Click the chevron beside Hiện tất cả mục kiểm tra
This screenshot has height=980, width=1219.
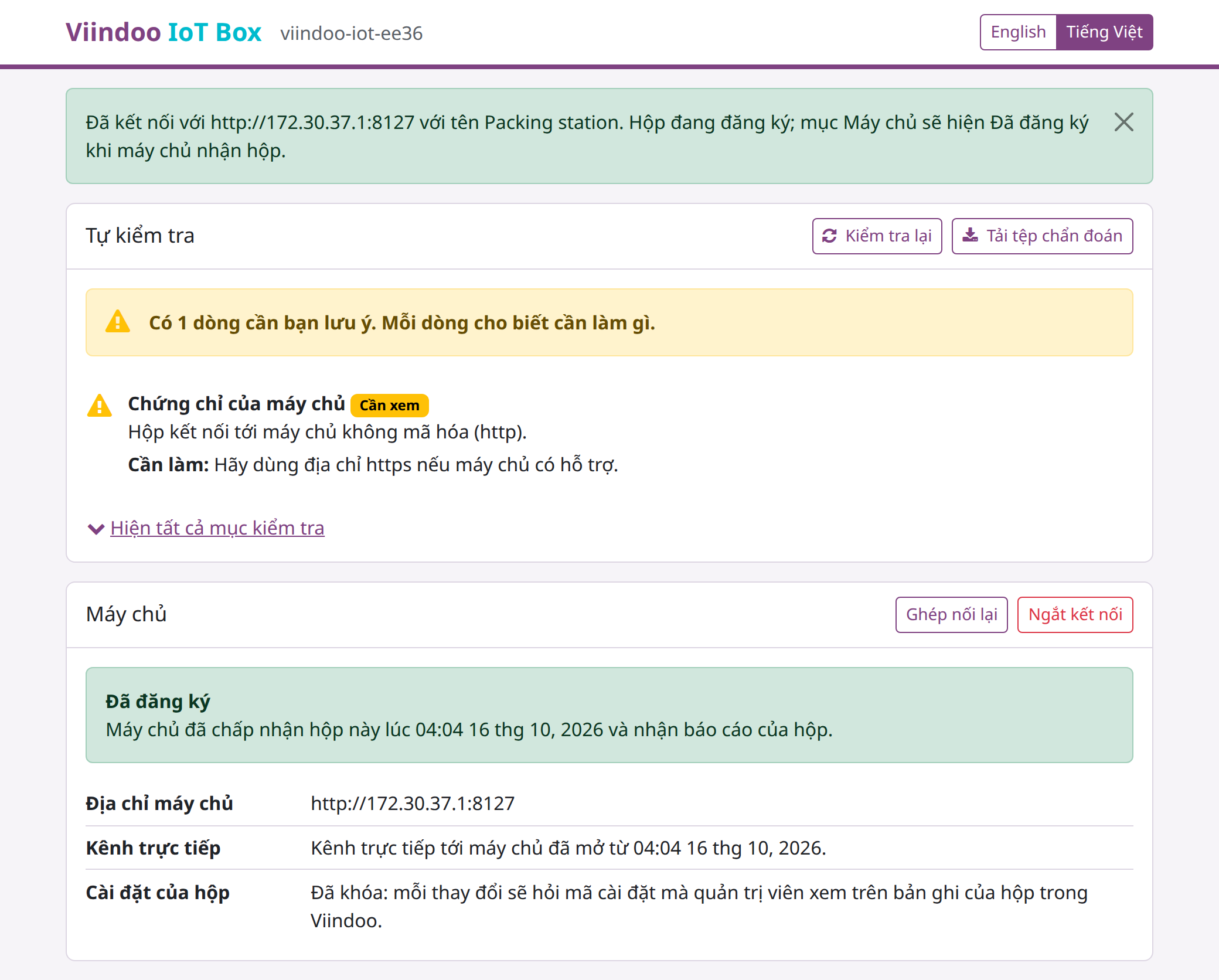[x=96, y=529]
